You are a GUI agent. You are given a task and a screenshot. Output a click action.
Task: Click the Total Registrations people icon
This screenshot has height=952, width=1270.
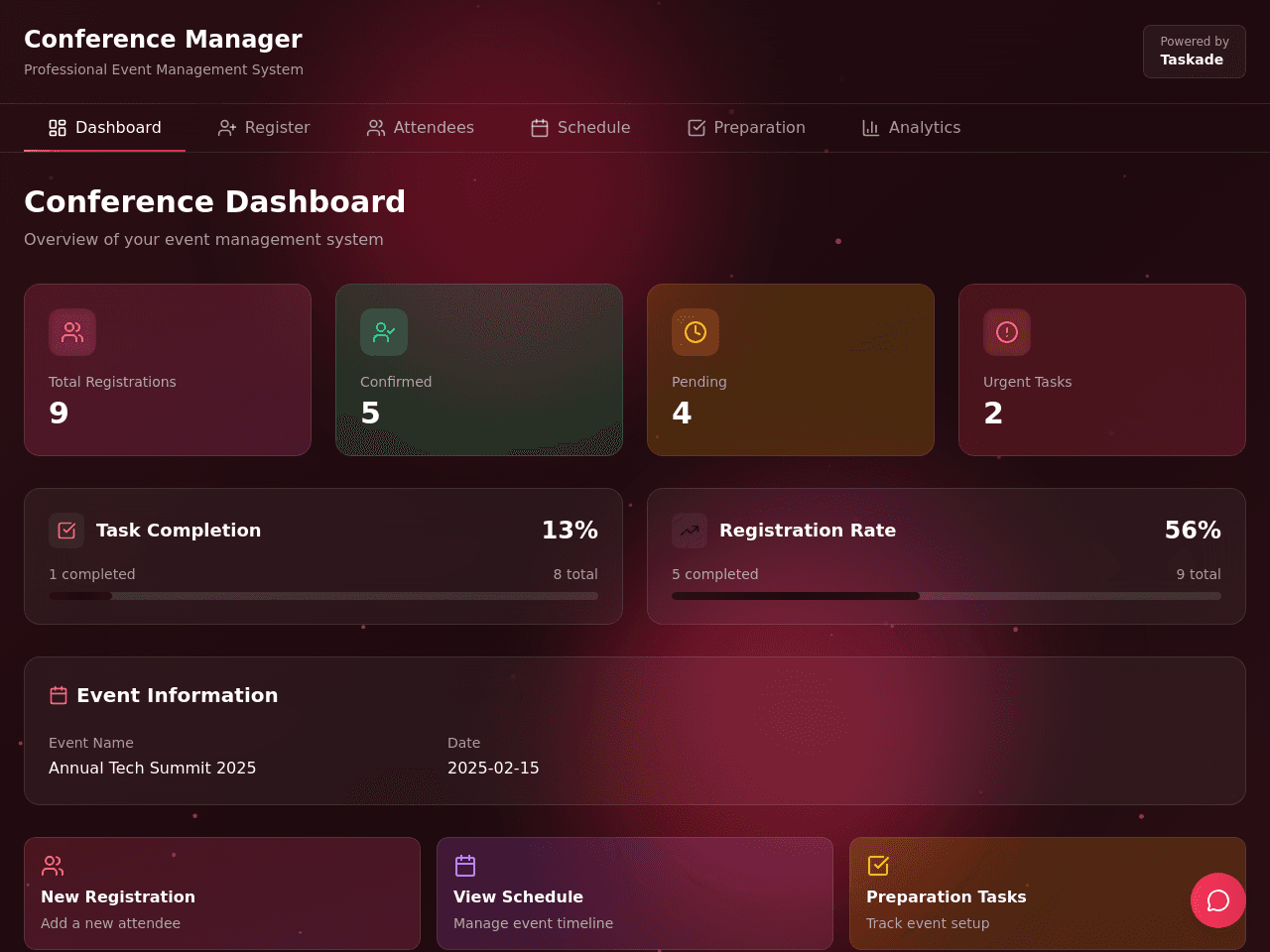click(x=72, y=332)
